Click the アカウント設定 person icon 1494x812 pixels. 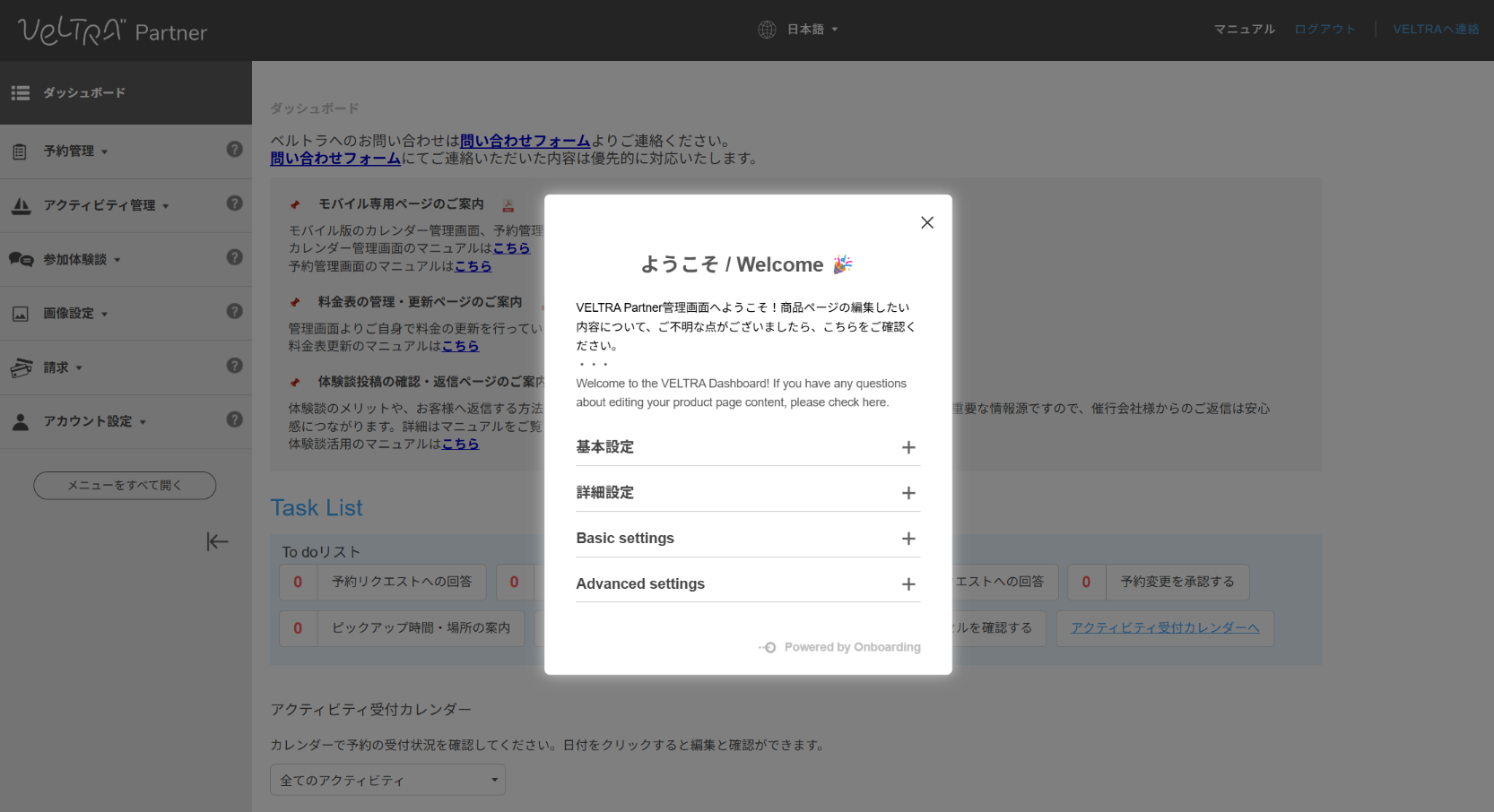tap(21, 422)
